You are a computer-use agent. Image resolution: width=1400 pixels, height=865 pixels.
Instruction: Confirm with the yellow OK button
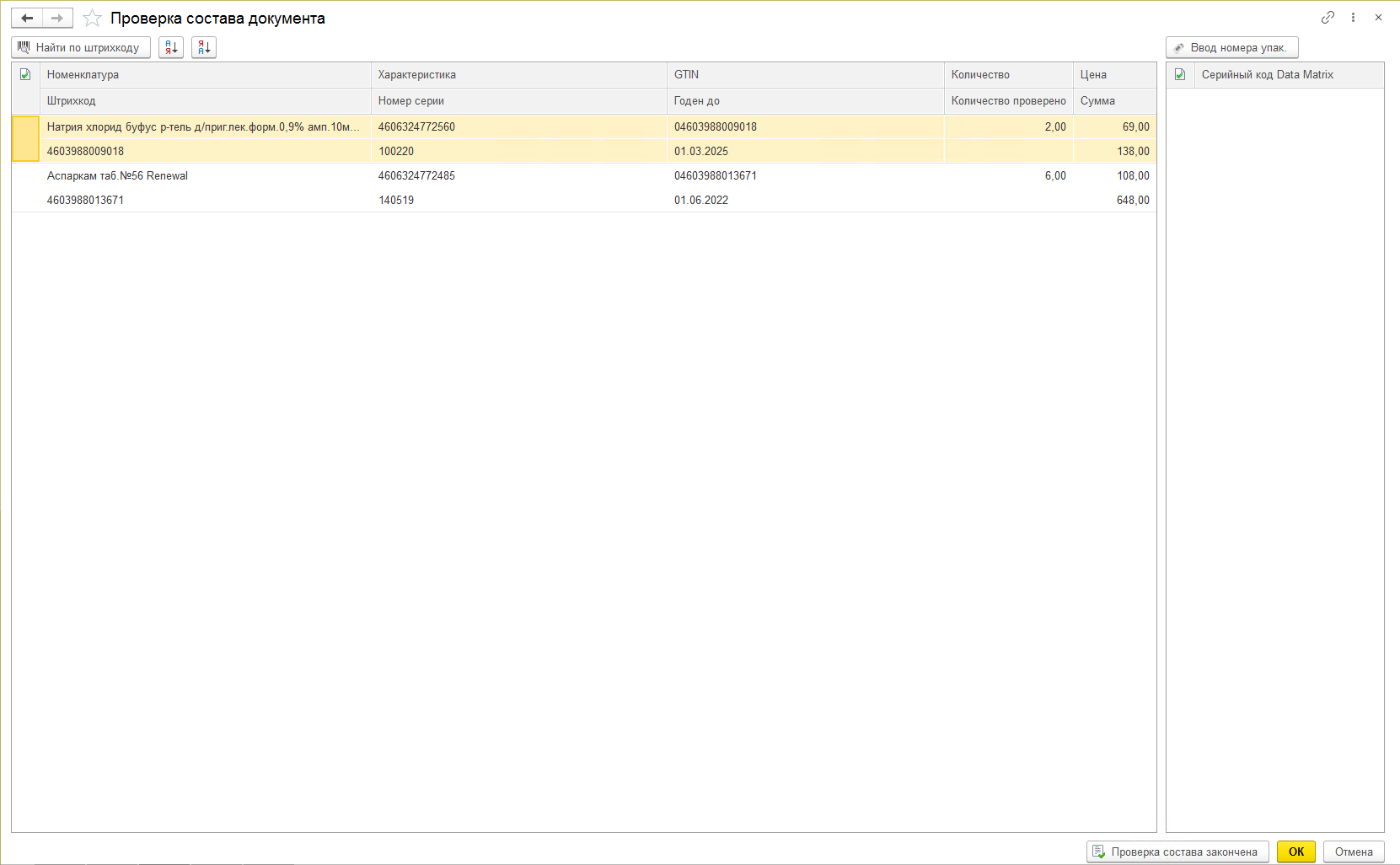[x=1295, y=852]
